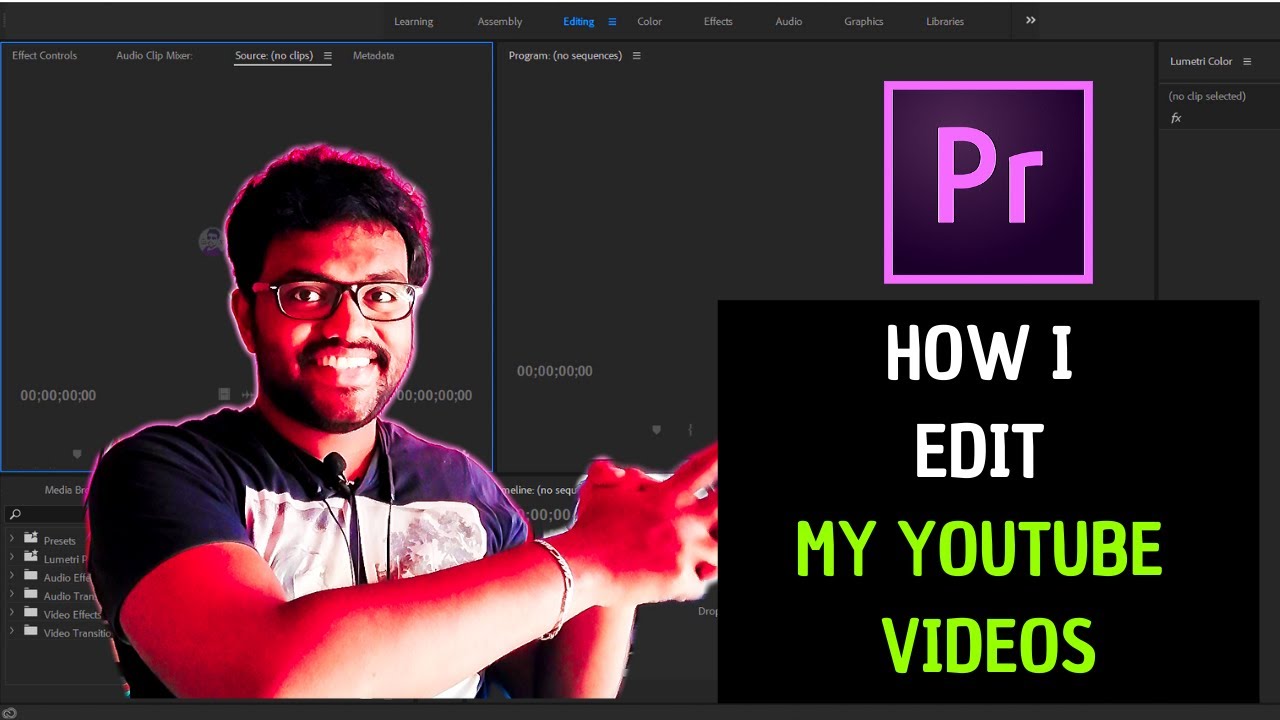
Task: Select the Lumetri Color panel tab
Action: pyautogui.click(x=1201, y=61)
